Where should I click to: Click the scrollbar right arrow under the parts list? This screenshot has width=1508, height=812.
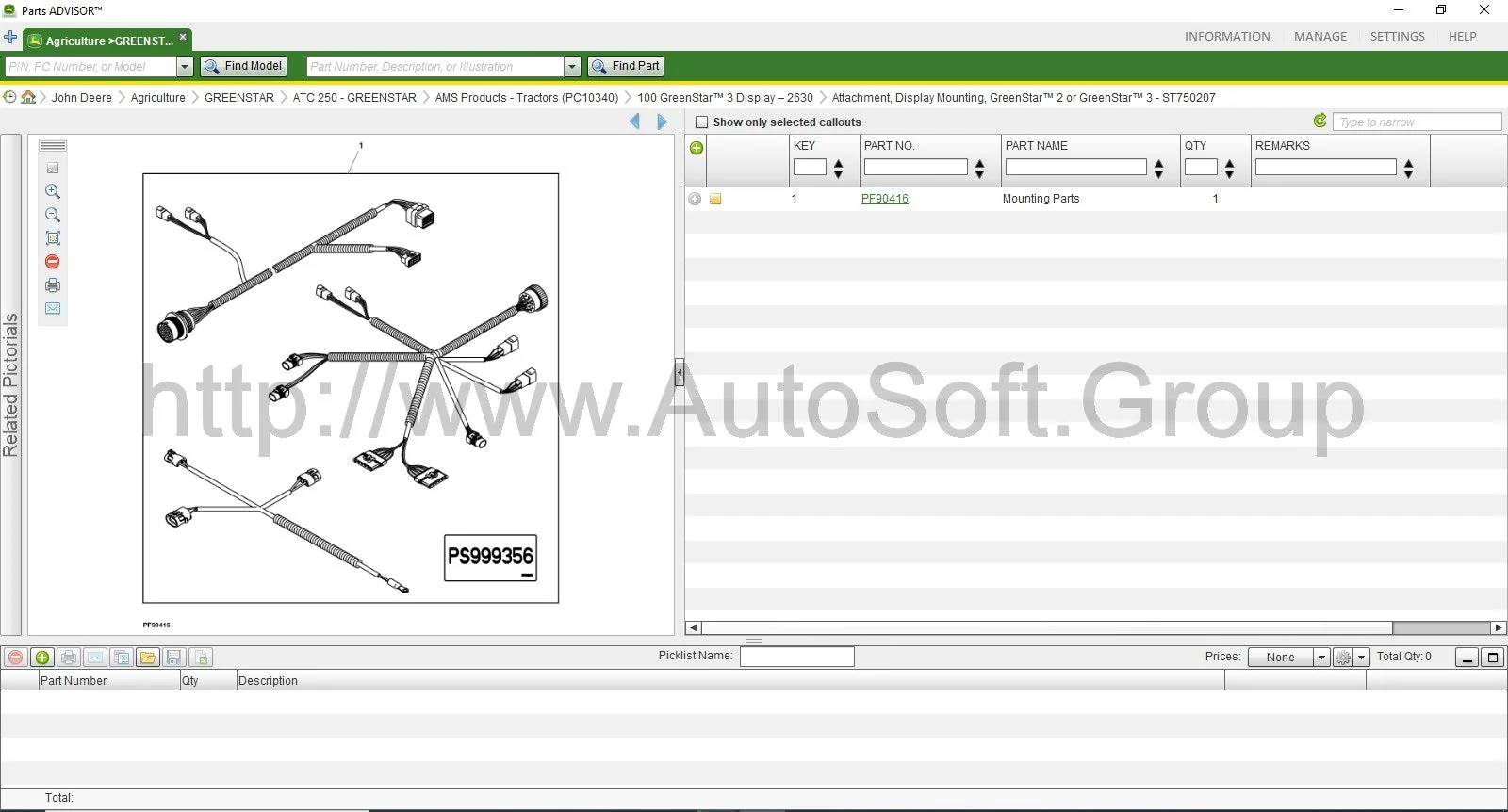coord(1499,628)
